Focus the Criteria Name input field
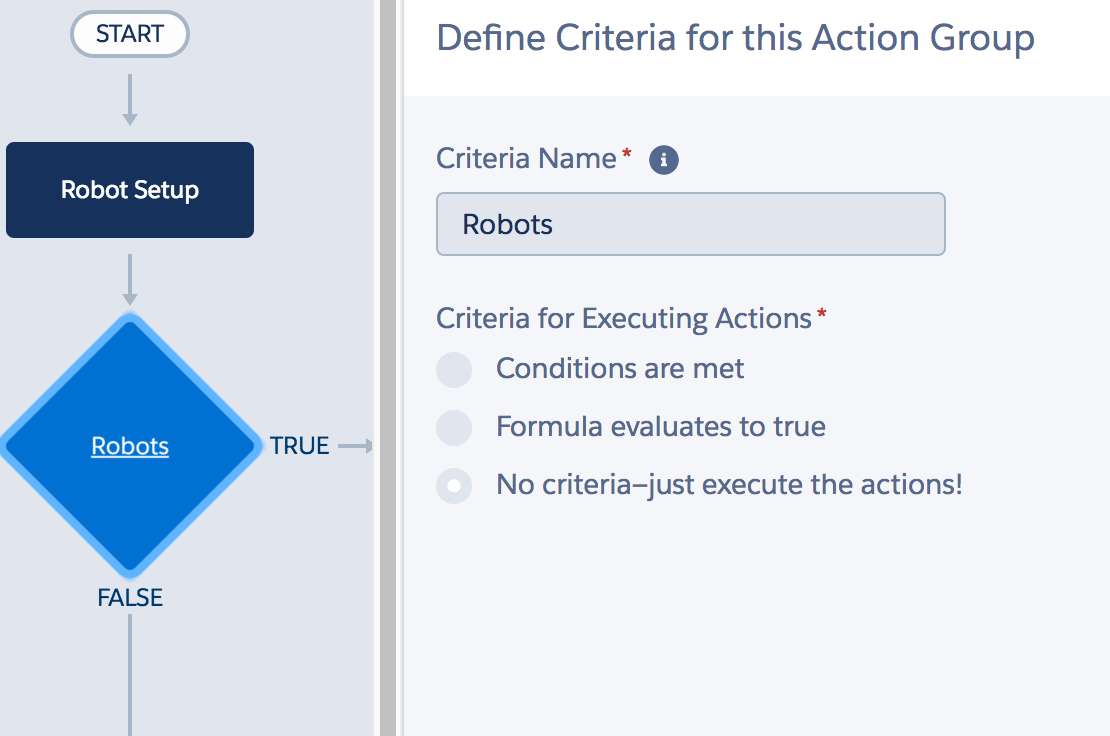The width and height of the screenshot is (1110, 736). click(x=690, y=224)
